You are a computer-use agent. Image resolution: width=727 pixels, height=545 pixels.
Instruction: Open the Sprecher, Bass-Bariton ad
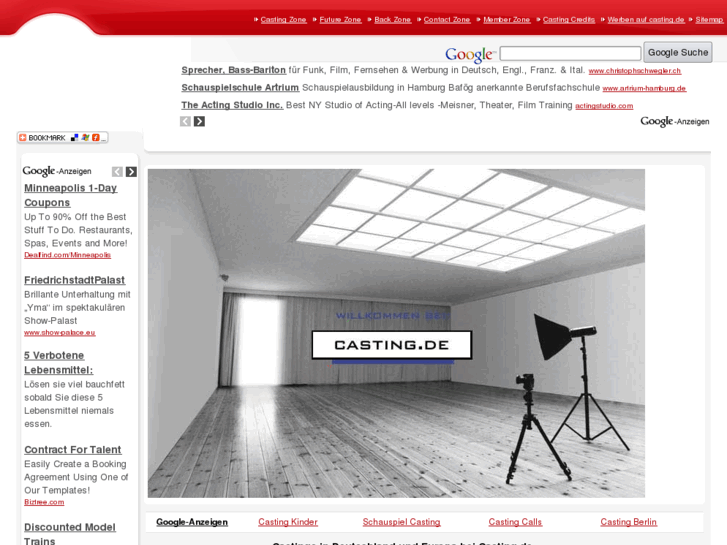point(233,70)
